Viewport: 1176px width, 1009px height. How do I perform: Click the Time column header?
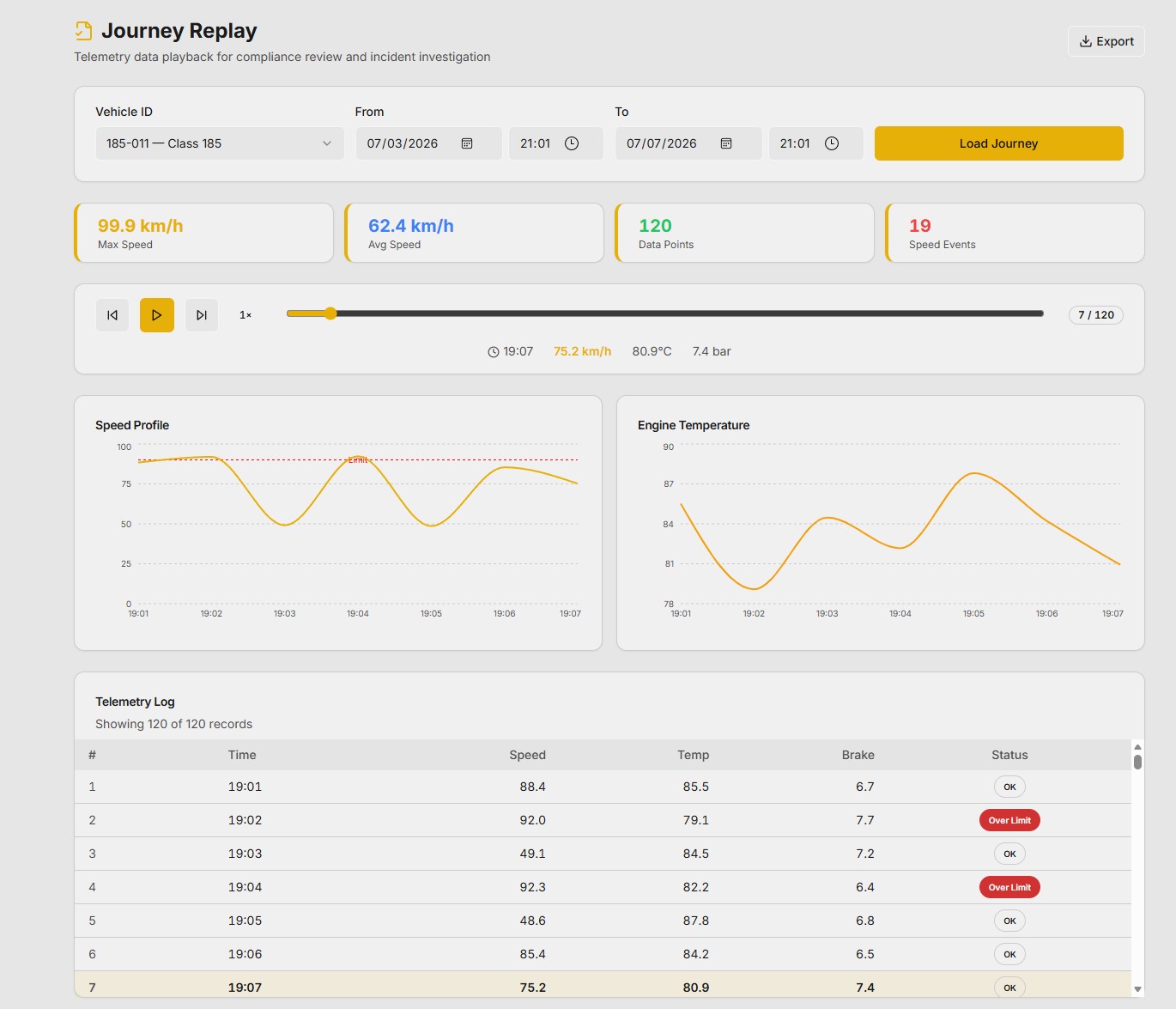(242, 755)
